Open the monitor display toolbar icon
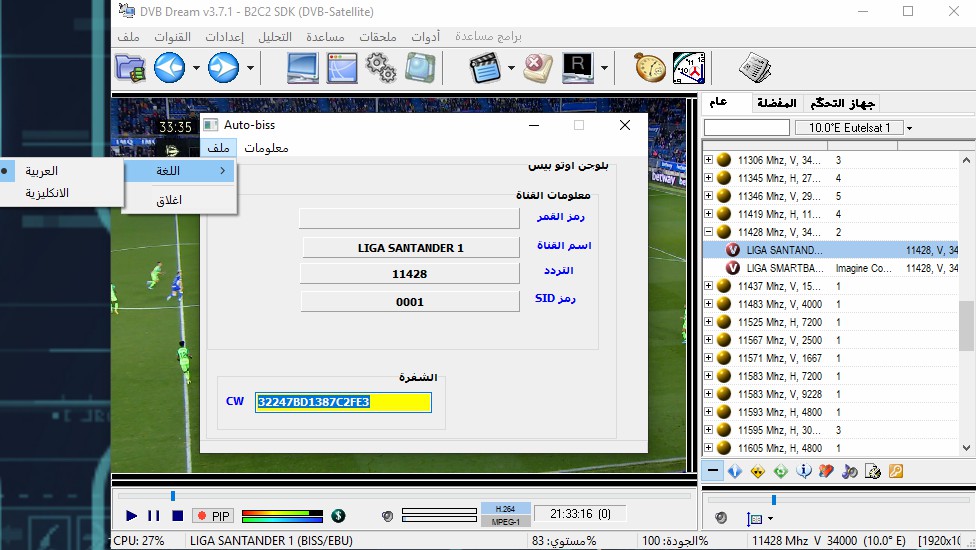Image resolution: width=976 pixels, height=550 pixels. point(303,68)
